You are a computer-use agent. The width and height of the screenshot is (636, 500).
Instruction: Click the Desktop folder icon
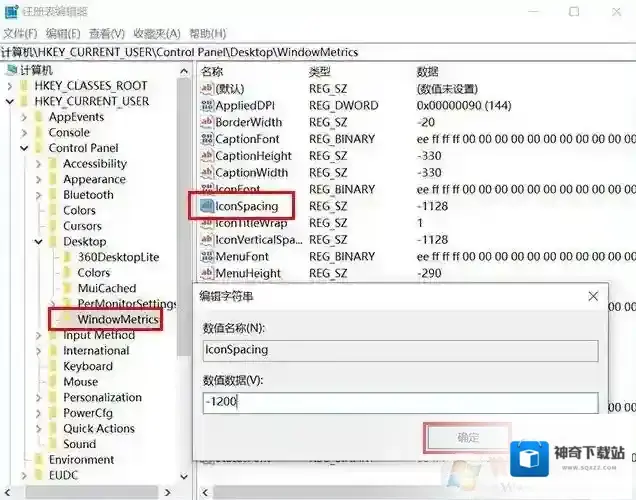[54, 242]
